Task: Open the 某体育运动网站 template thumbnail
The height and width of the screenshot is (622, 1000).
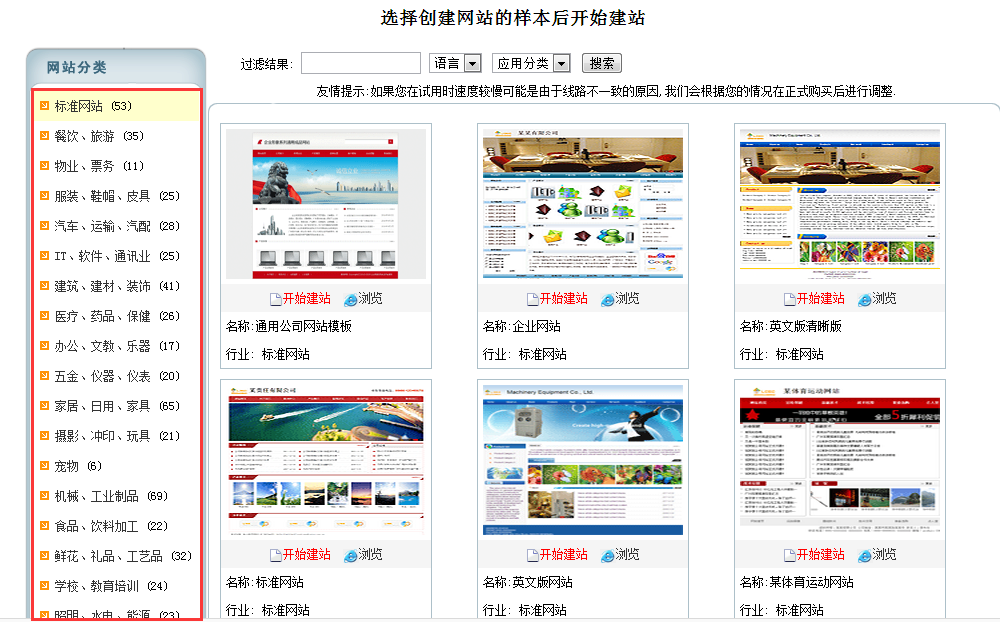Action: click(x=839, y=460)
